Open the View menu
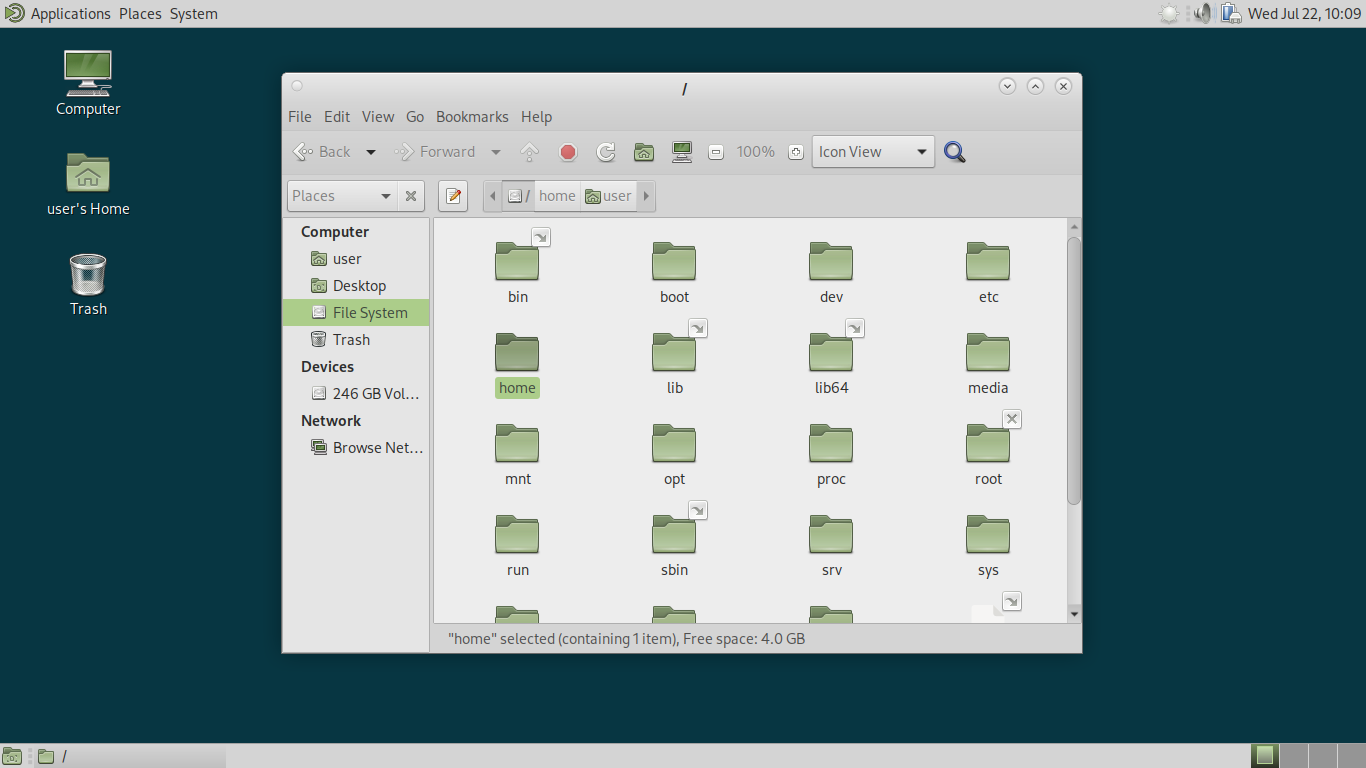Viewport: 1366px width, 768px height. click(378, 117)
